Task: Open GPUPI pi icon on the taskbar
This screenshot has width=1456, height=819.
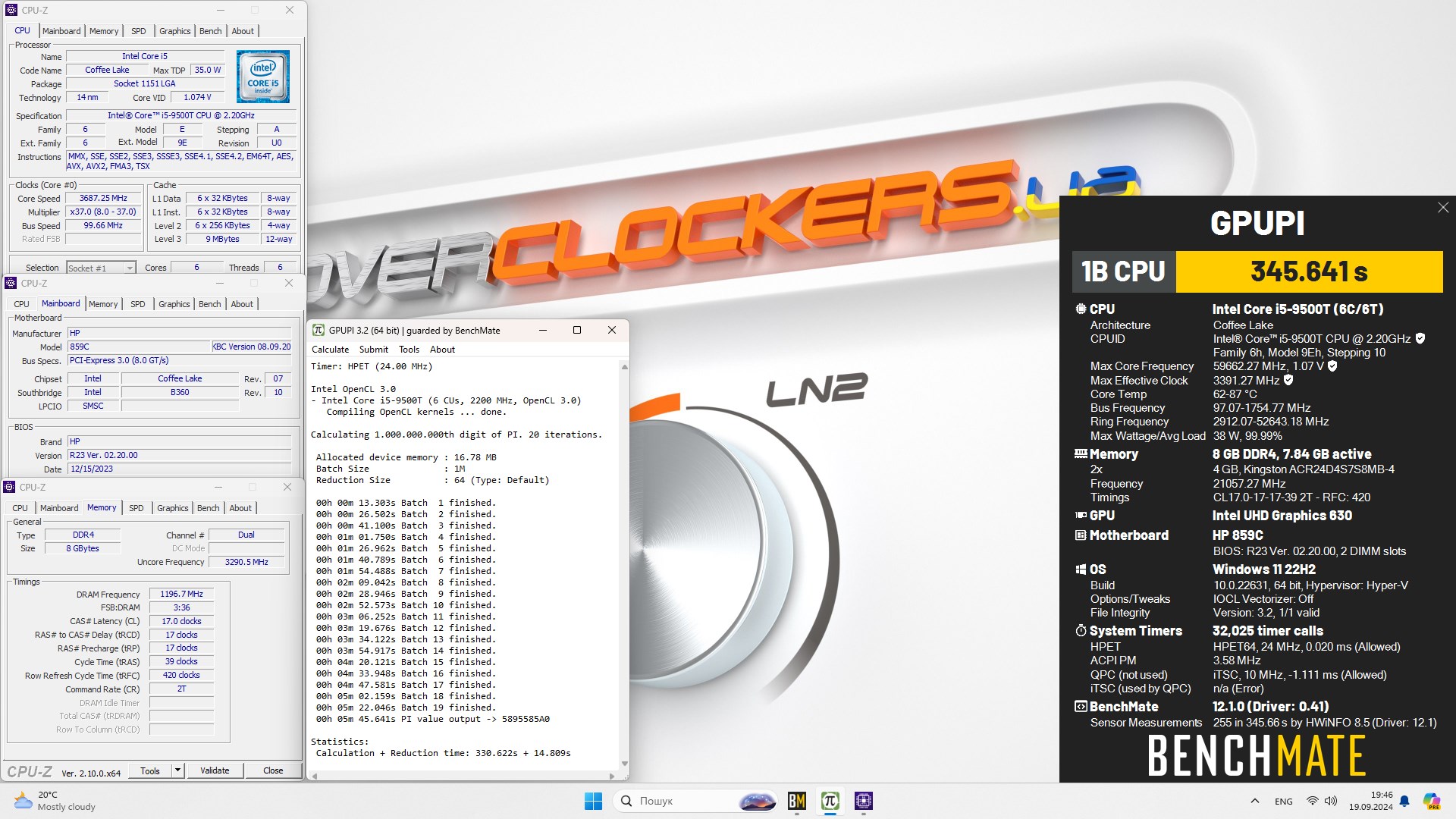Action: pos(830,801)
